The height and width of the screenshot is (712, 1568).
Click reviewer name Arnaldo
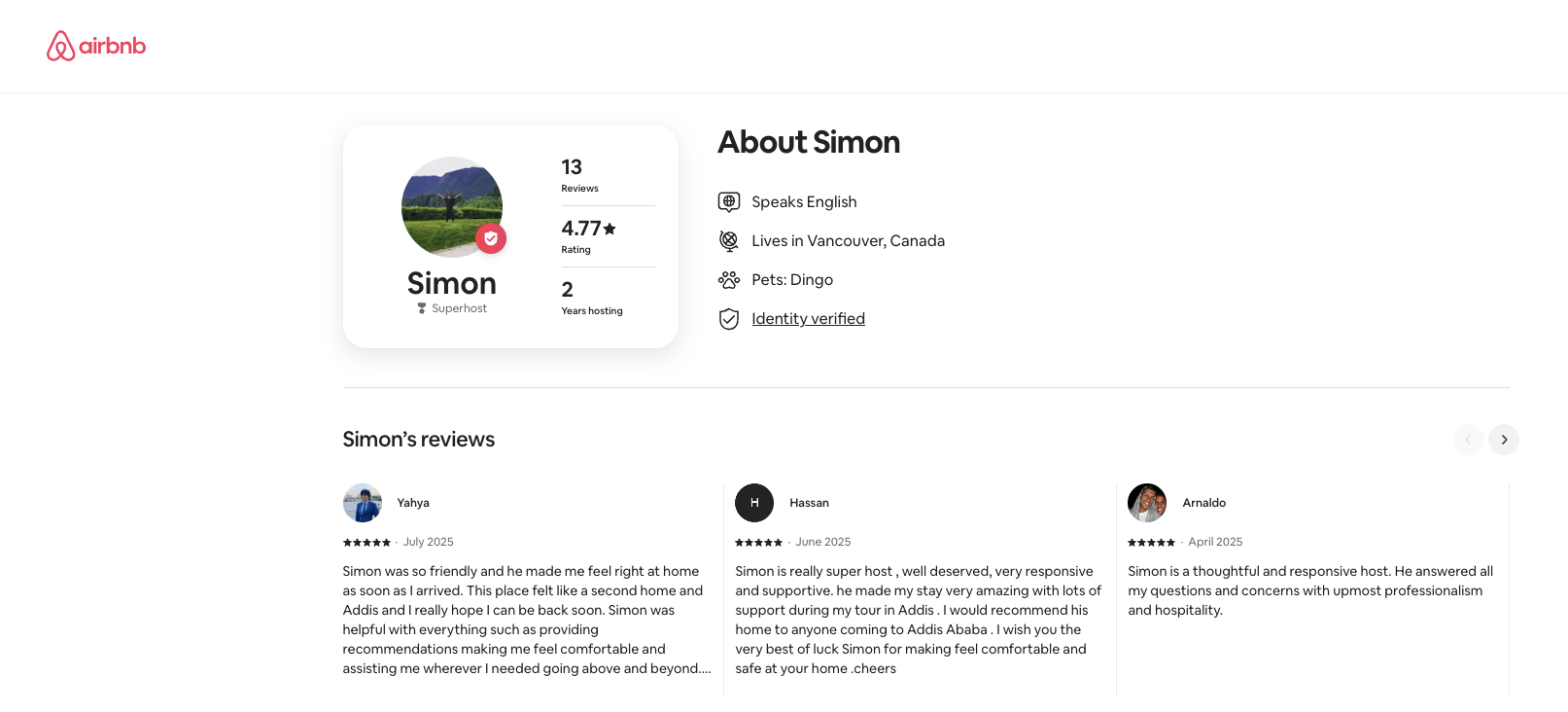click(1203, 503)
